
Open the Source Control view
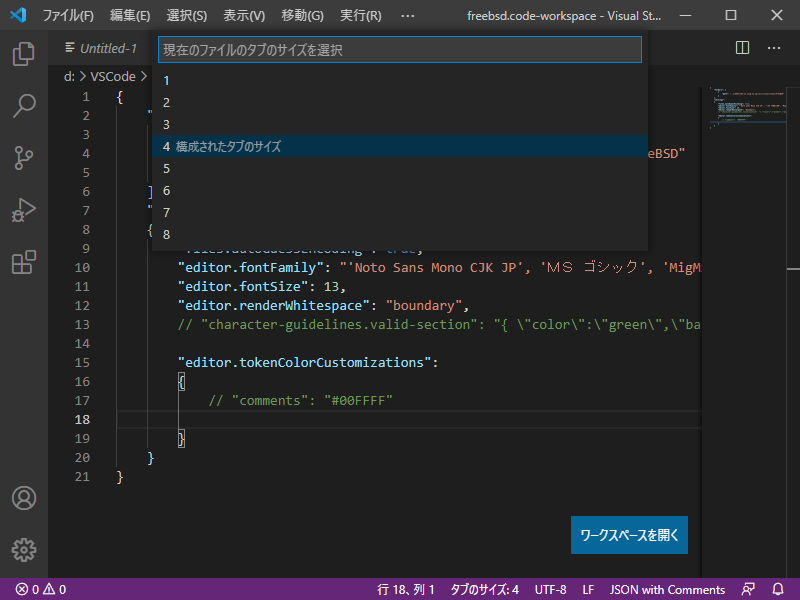click(x=24, y=158)
